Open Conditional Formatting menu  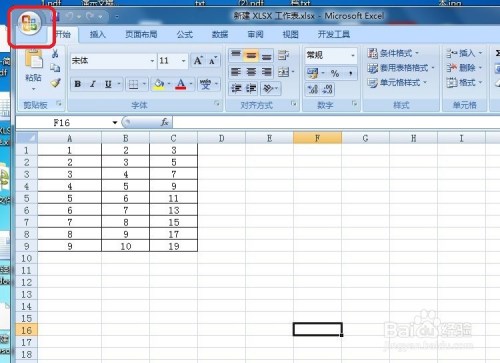click(393, 53)
